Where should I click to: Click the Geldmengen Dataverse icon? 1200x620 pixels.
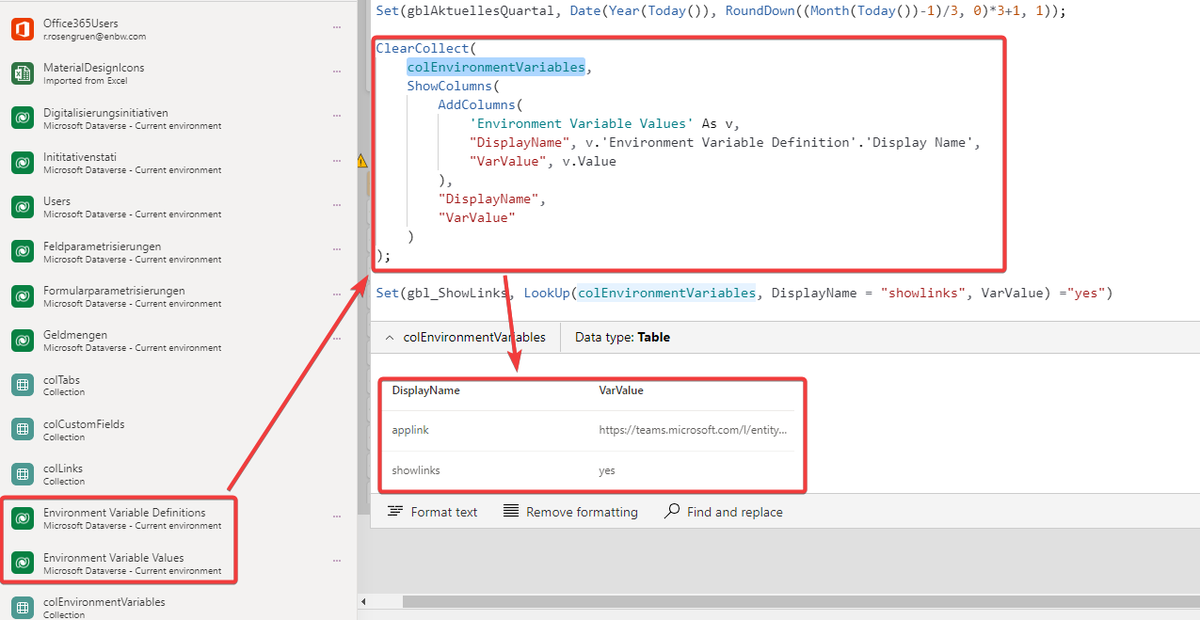pyautogui.click(x=22, y=341)
